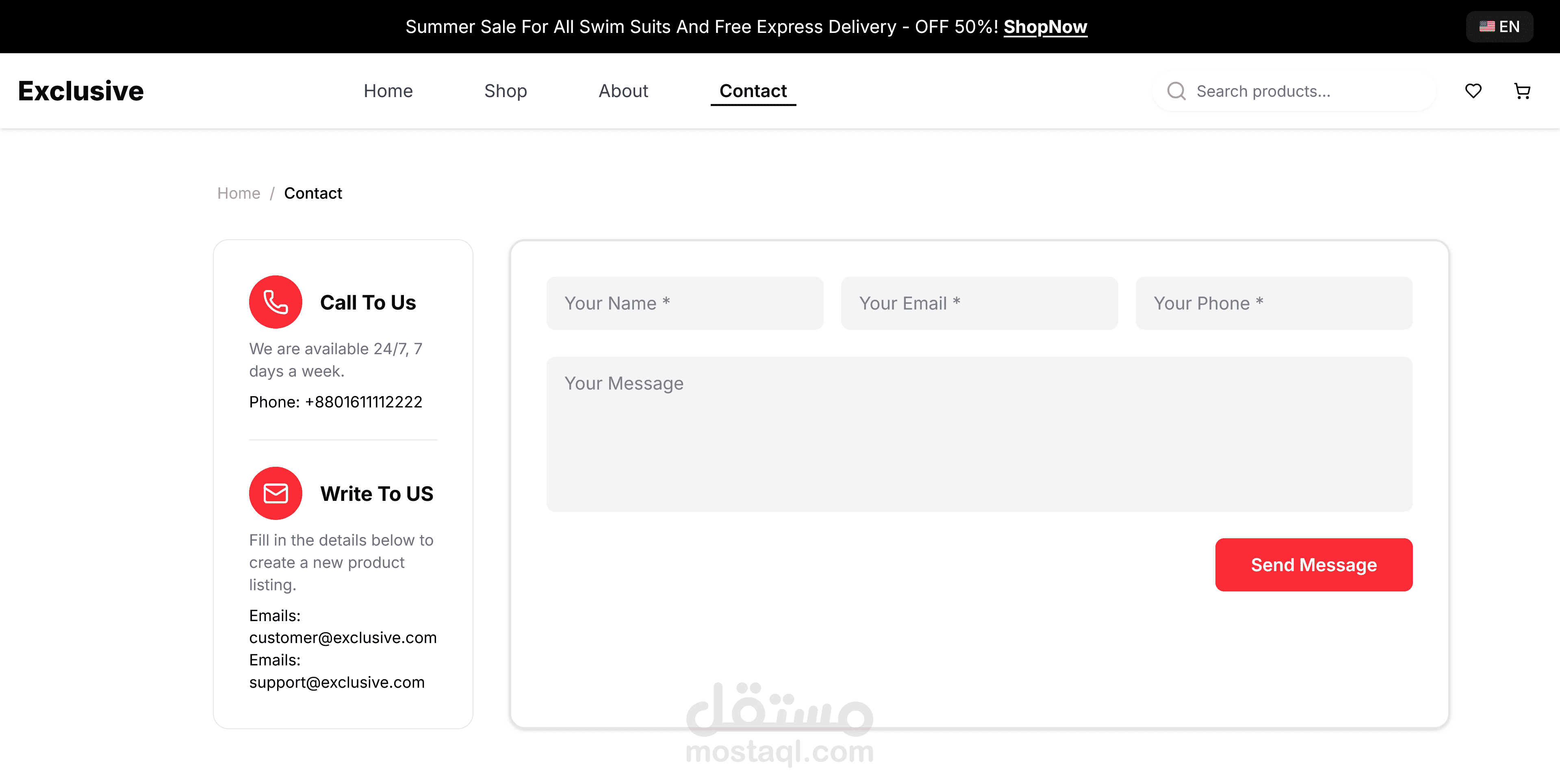This screenshot has width=1560, height=784.
Task: Click the ShopNow banner link
Action: tap(1045, 27)
